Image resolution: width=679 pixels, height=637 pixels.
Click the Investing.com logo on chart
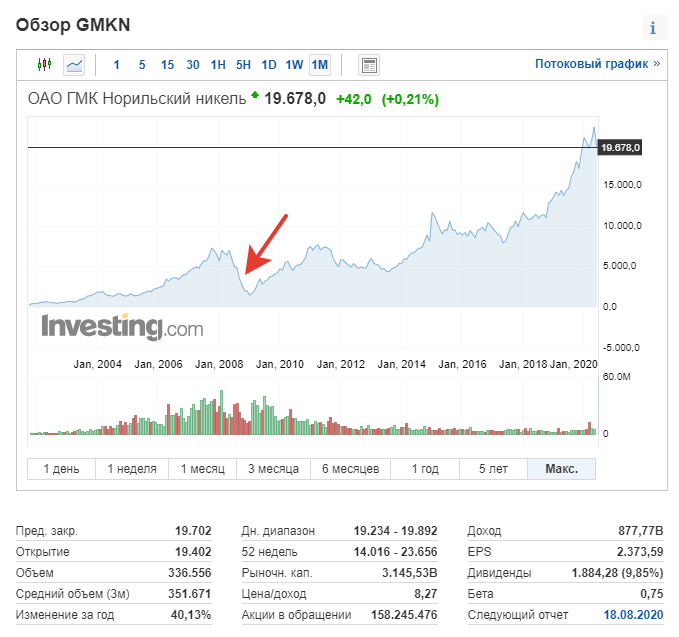point(121,327)
